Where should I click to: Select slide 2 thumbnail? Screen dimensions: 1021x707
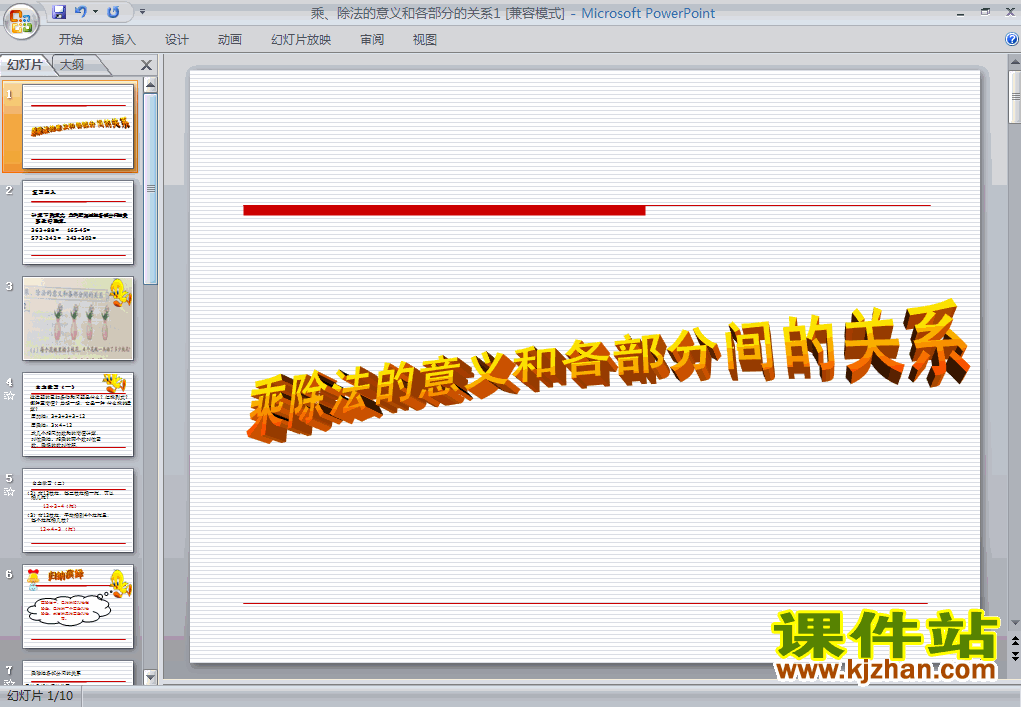78,223
